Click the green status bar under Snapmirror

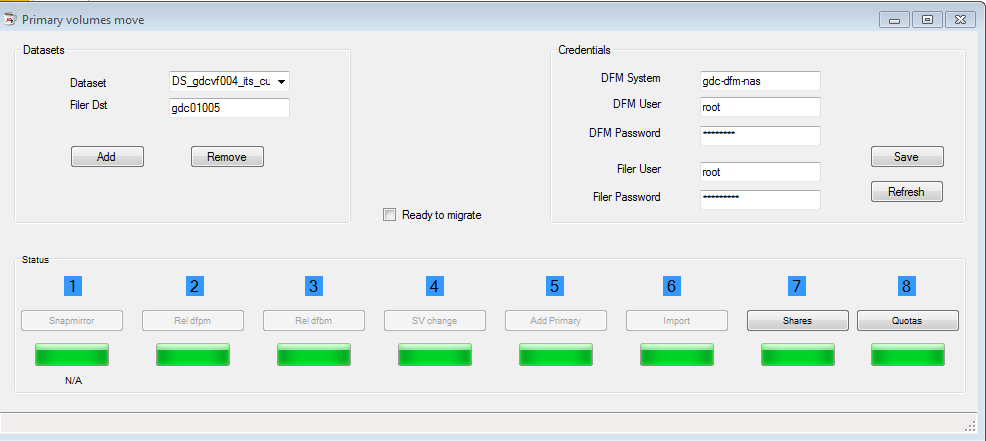point(72,354)
